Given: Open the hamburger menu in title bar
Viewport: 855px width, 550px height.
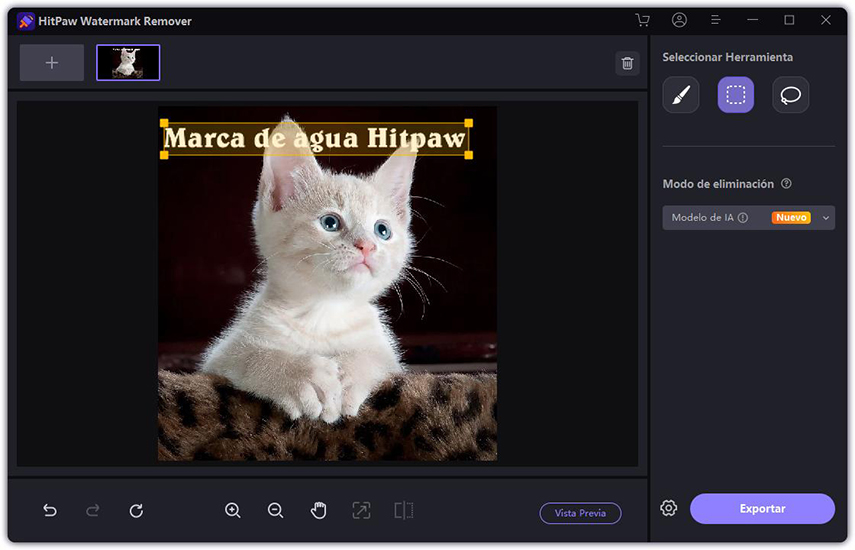Looking at the screenshot, I should click(x=716, y=20).
